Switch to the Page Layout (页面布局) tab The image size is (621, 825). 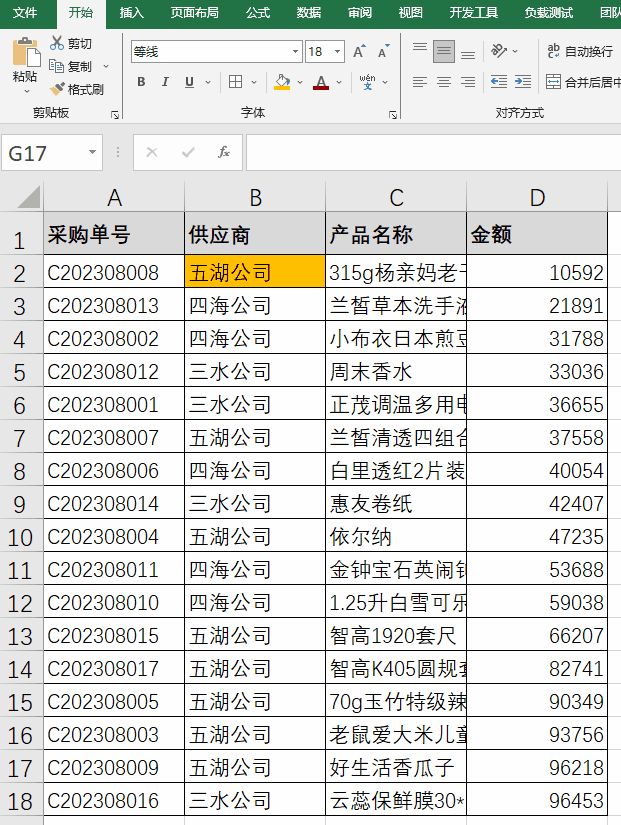coord(195,13)
